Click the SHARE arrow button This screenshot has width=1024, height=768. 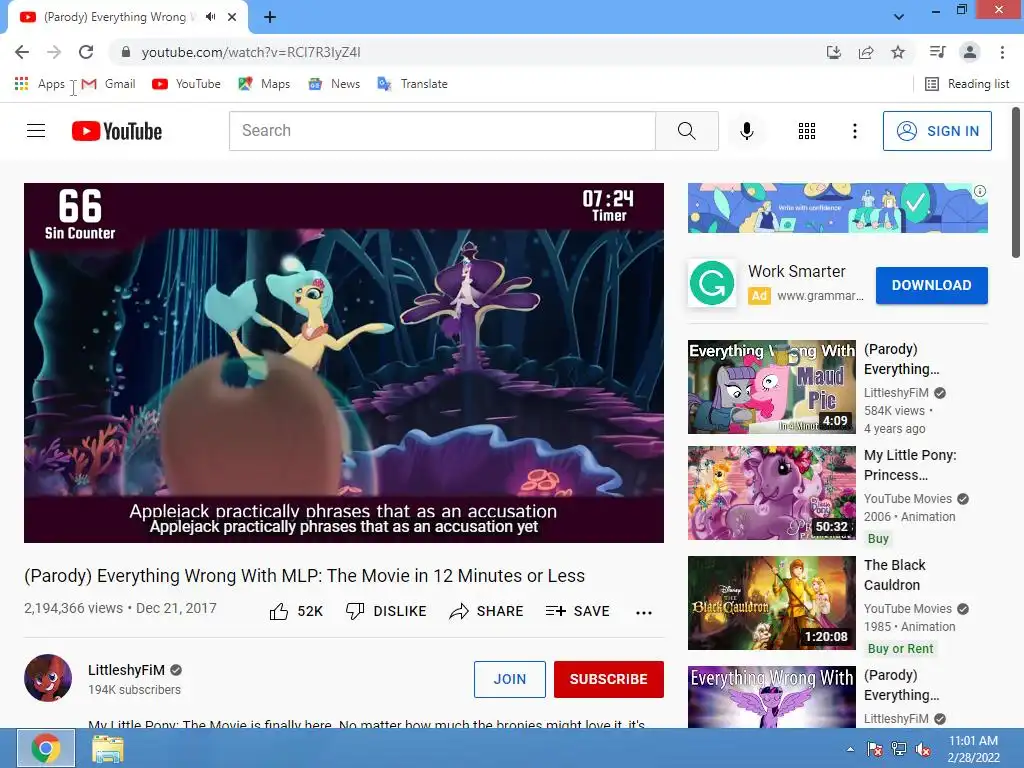pyautogui.click(x=487, y=611)
